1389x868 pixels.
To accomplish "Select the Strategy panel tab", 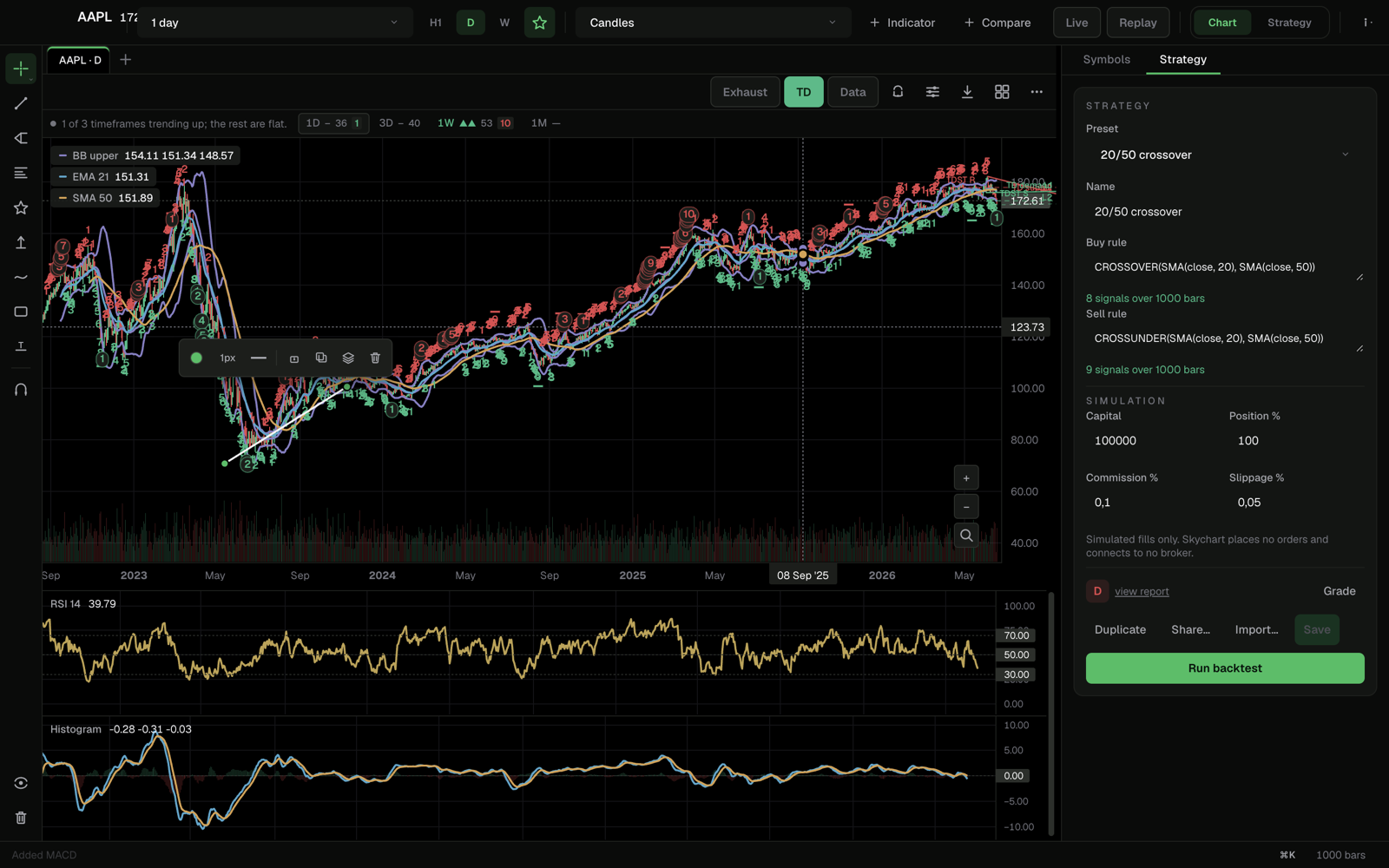I will tap(1182, 59).
